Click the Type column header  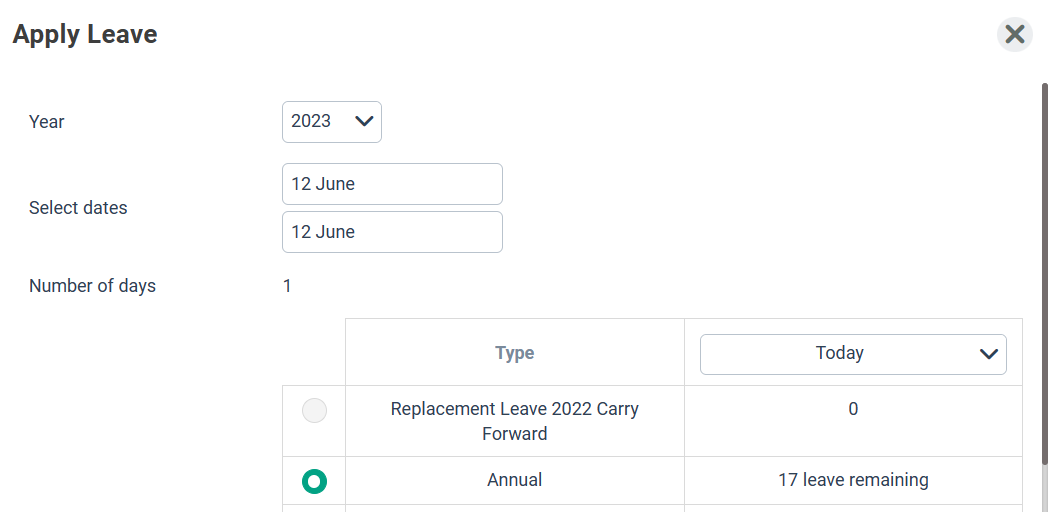514,353
